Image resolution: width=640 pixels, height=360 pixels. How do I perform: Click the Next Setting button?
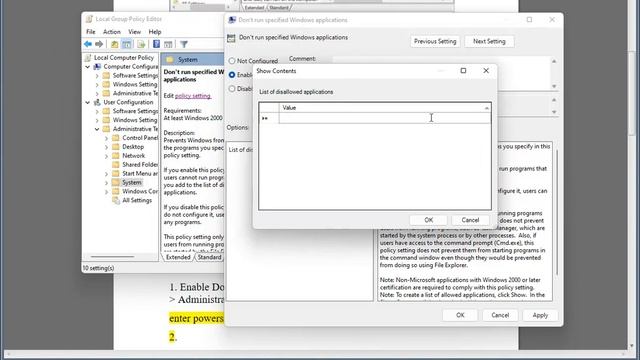[489, 41]
